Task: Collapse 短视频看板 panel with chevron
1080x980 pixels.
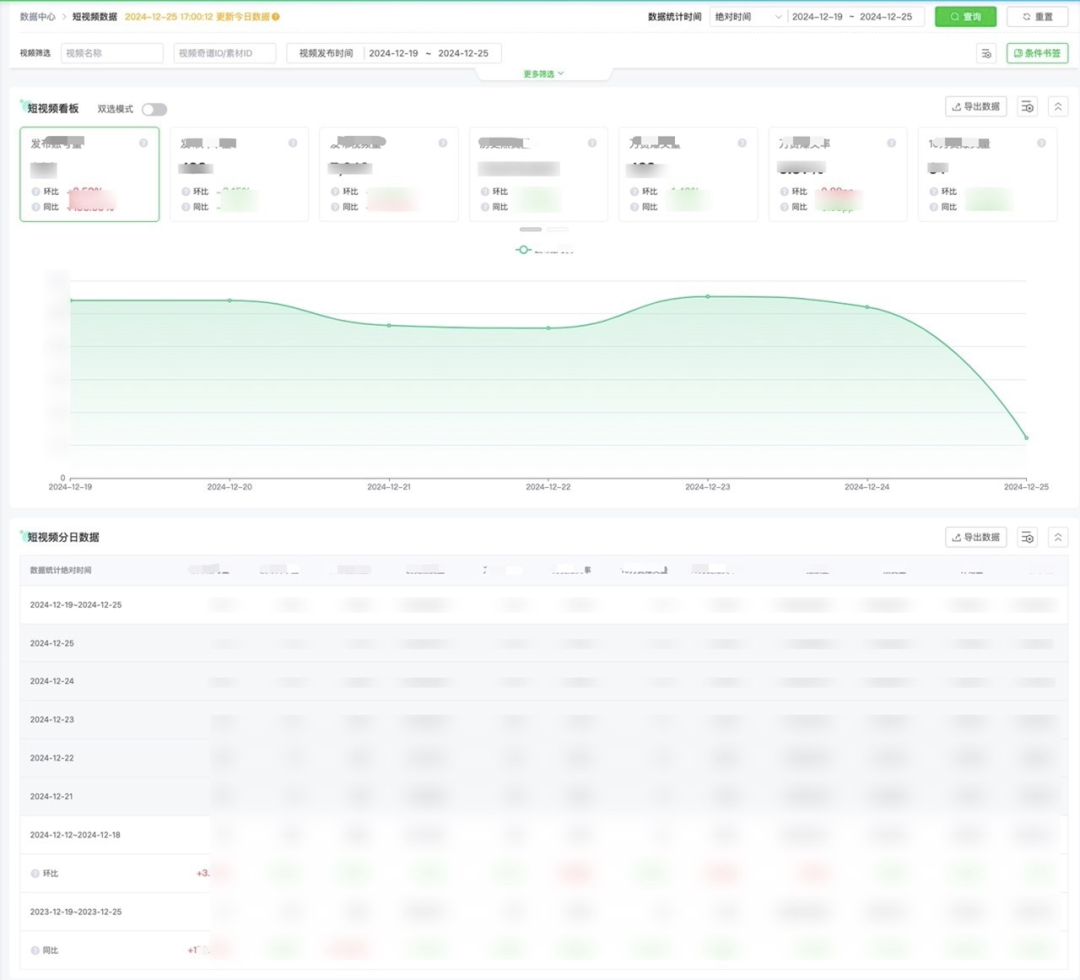Action: click(x=1058, y=106)
